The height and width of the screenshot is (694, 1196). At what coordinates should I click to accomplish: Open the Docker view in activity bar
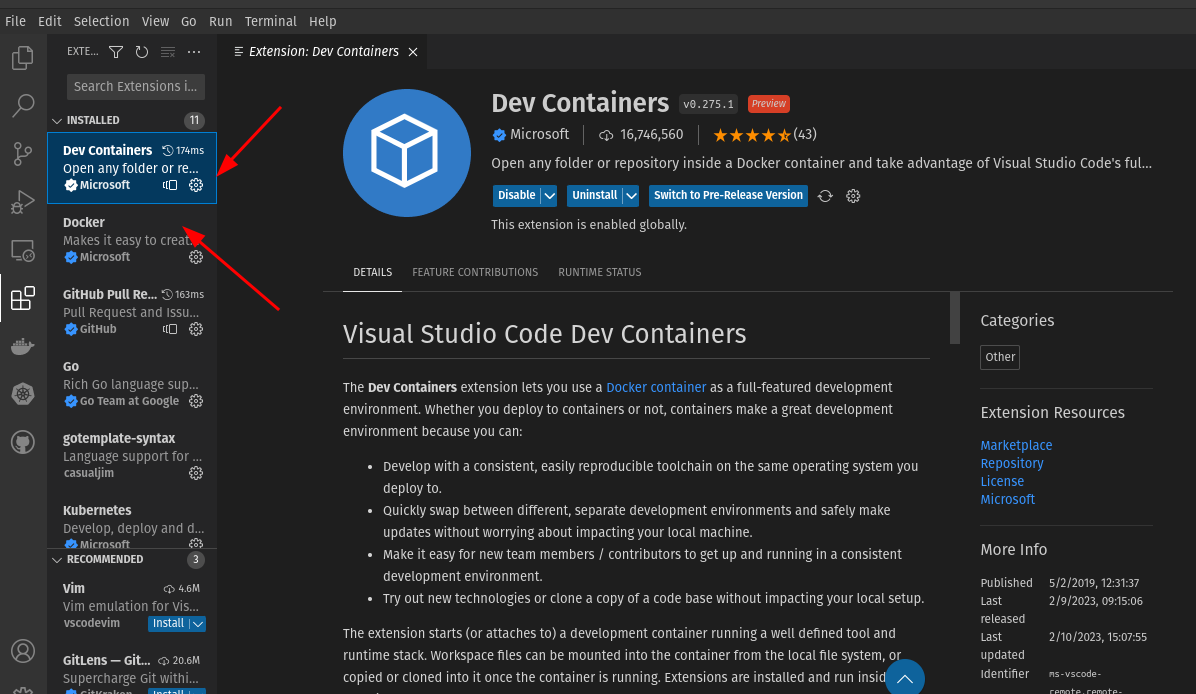[x=23, y=346]
